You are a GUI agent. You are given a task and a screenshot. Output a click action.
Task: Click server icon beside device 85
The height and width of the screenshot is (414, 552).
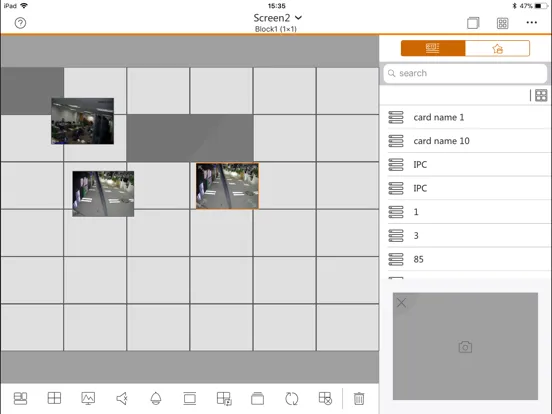click(x=396, y=259)
